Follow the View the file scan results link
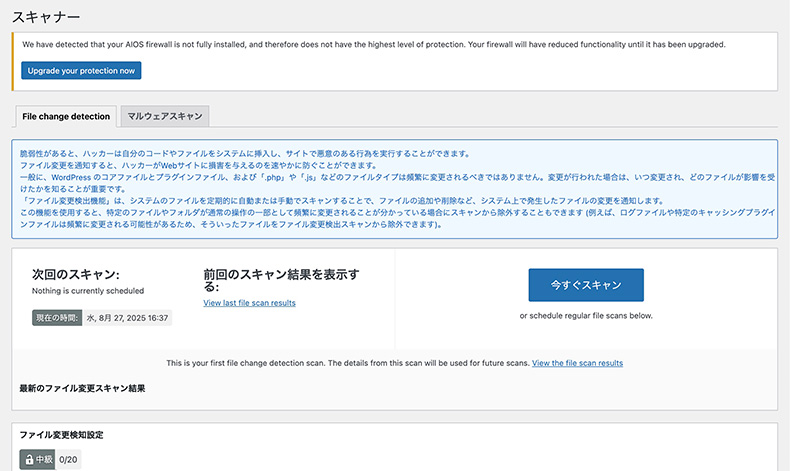Image resolution: width=790 pixels, height=471 pixels. point(577,363)
